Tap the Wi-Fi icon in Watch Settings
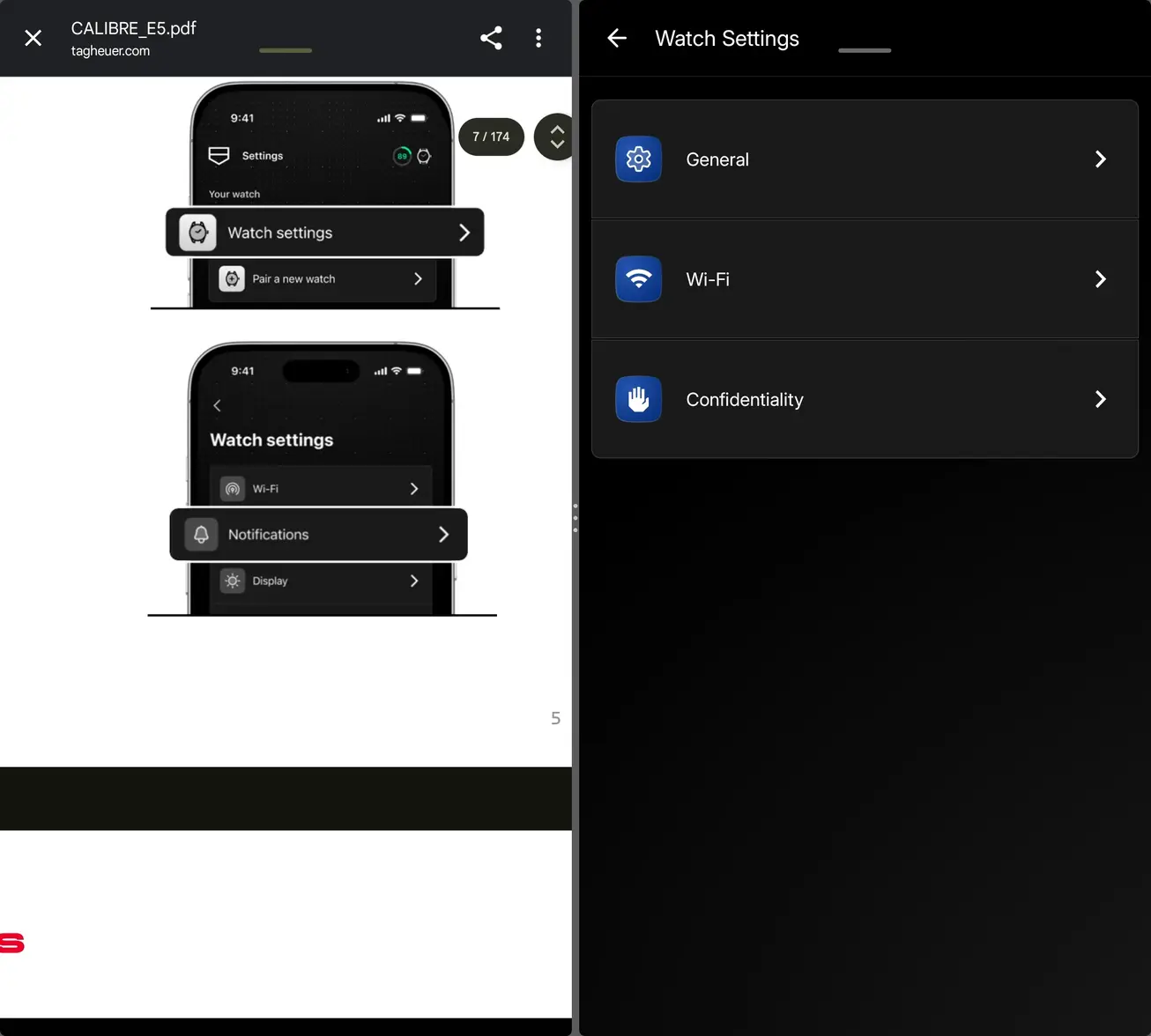 (638, 279)
